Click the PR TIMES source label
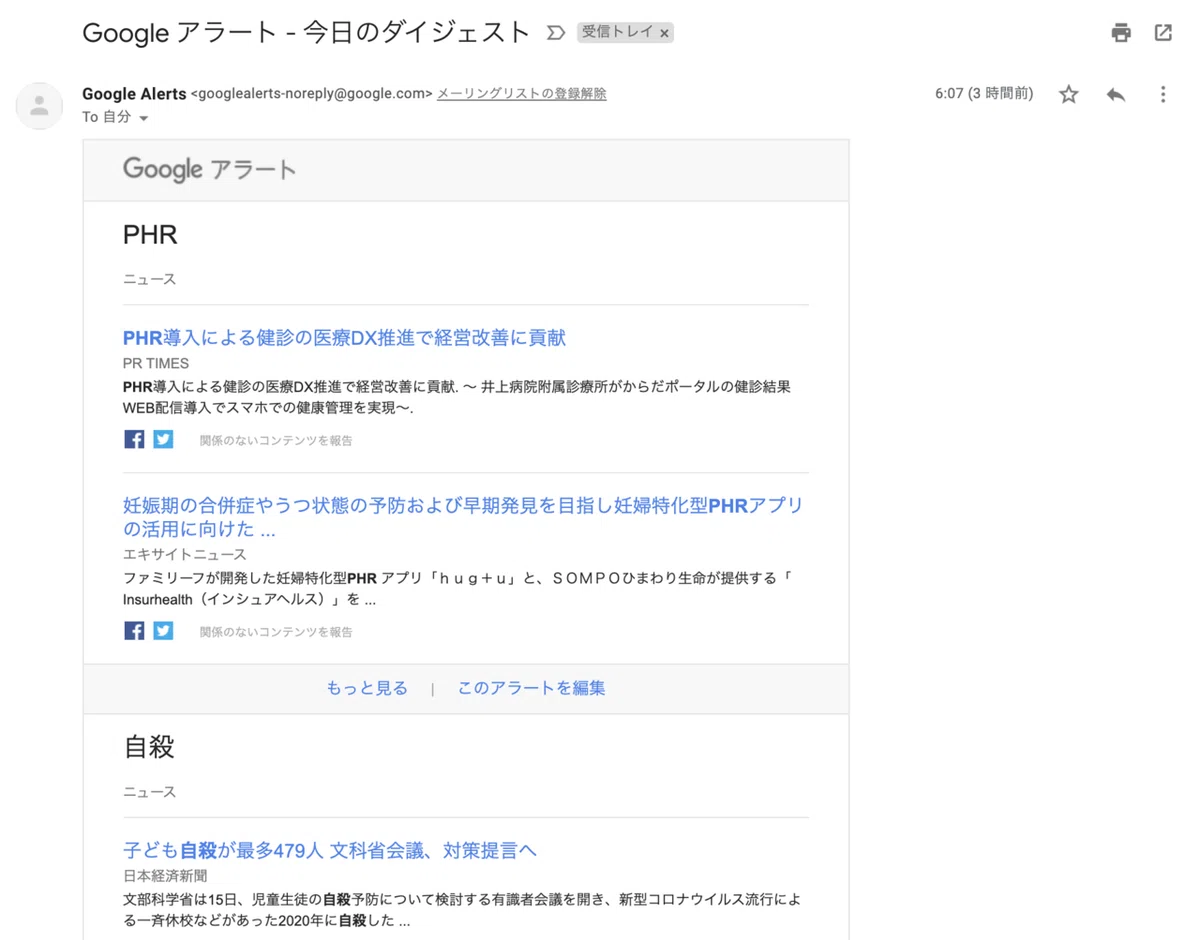1200x940 pixels. (156, 363)
